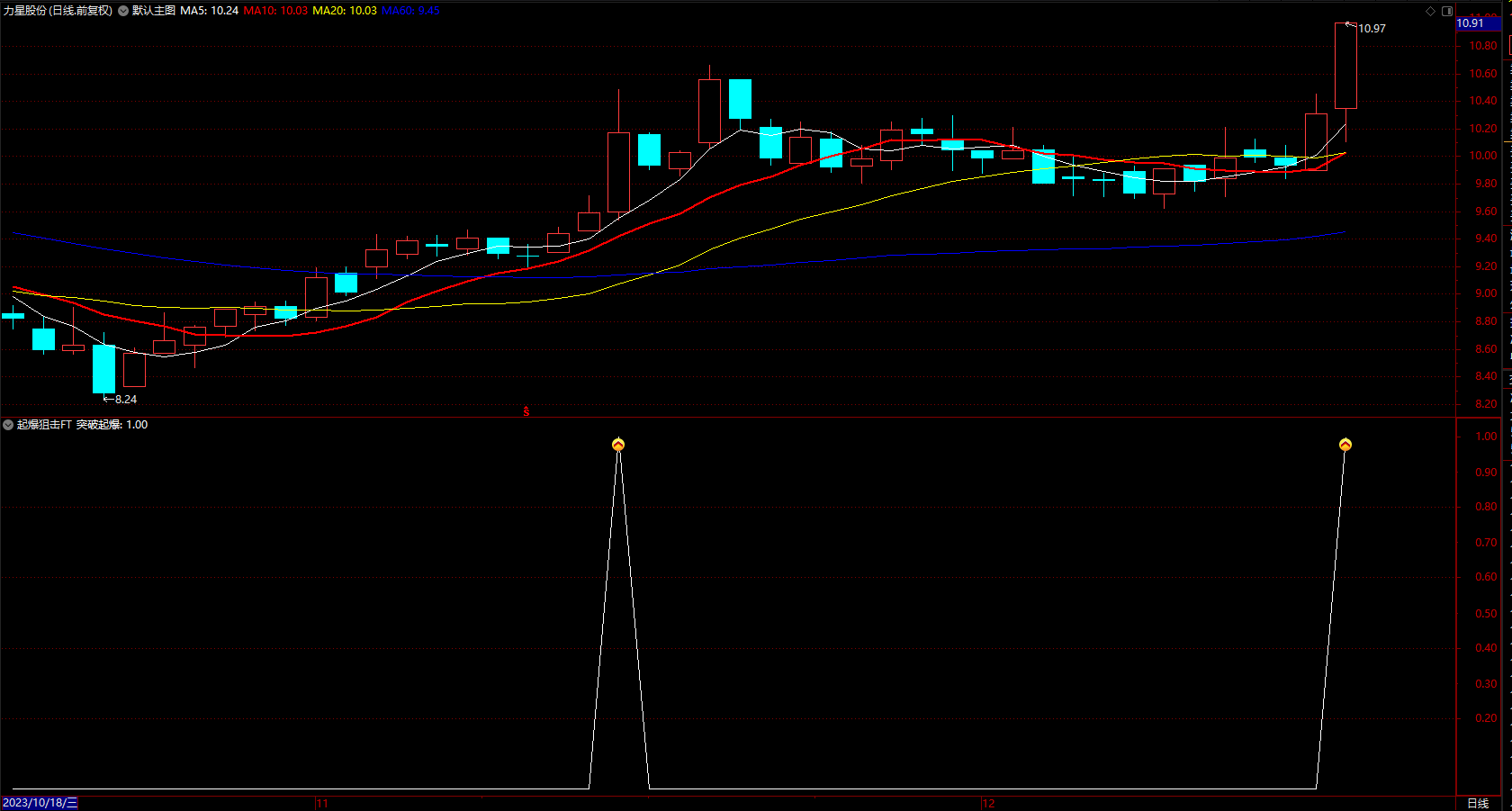Click the 0.50 indicator axis label
The image size is (1512, 811).
click(1486, 614)
